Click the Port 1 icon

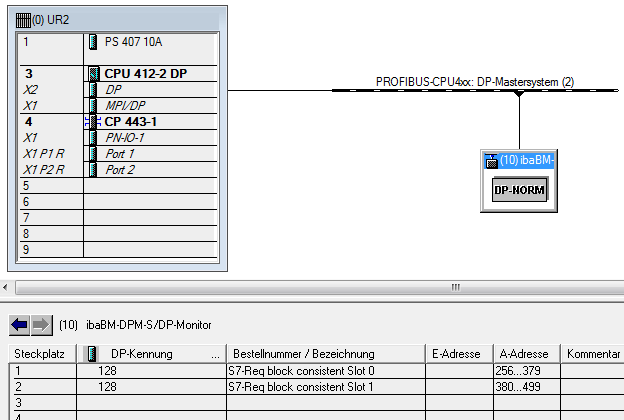93,154
